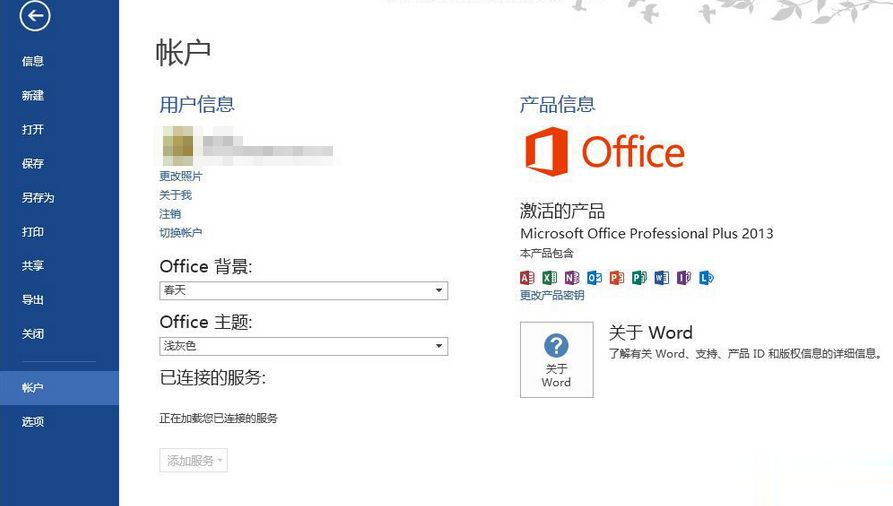Click the Excel product icon

pyautogui.click(x=549, y=278)
